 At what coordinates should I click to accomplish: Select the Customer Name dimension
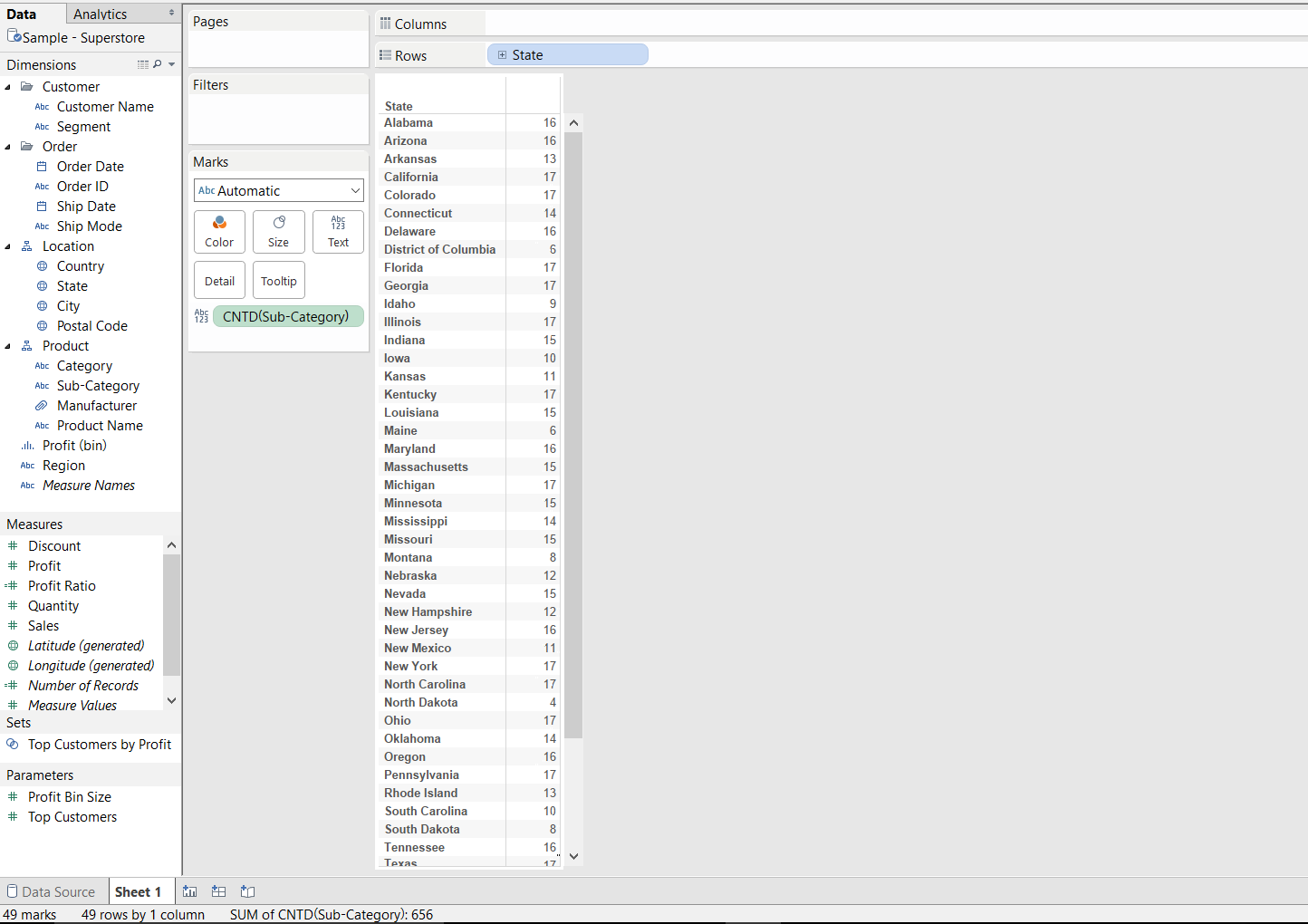(x=105, y=107)
